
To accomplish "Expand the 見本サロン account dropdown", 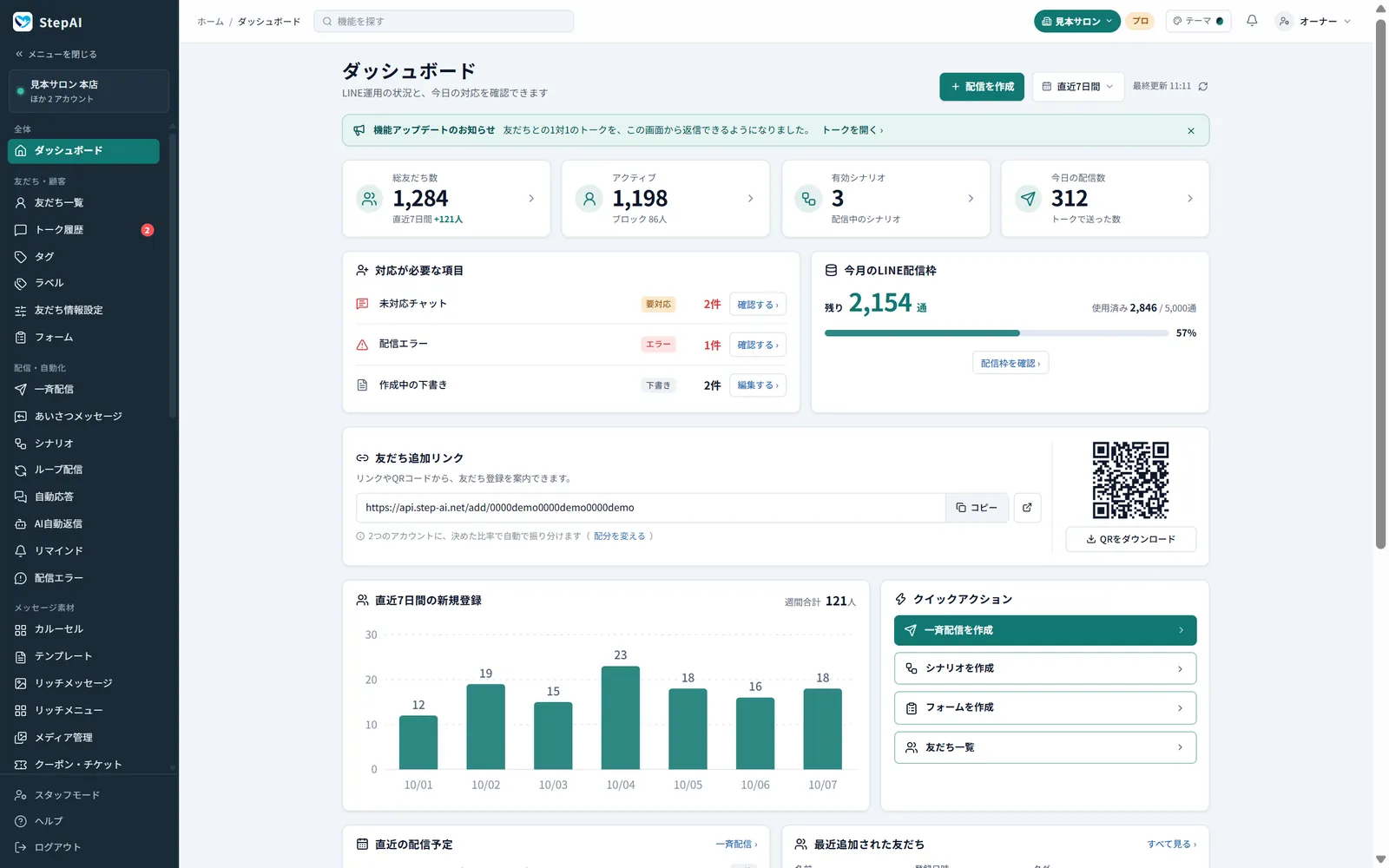I will [1076, 21].
